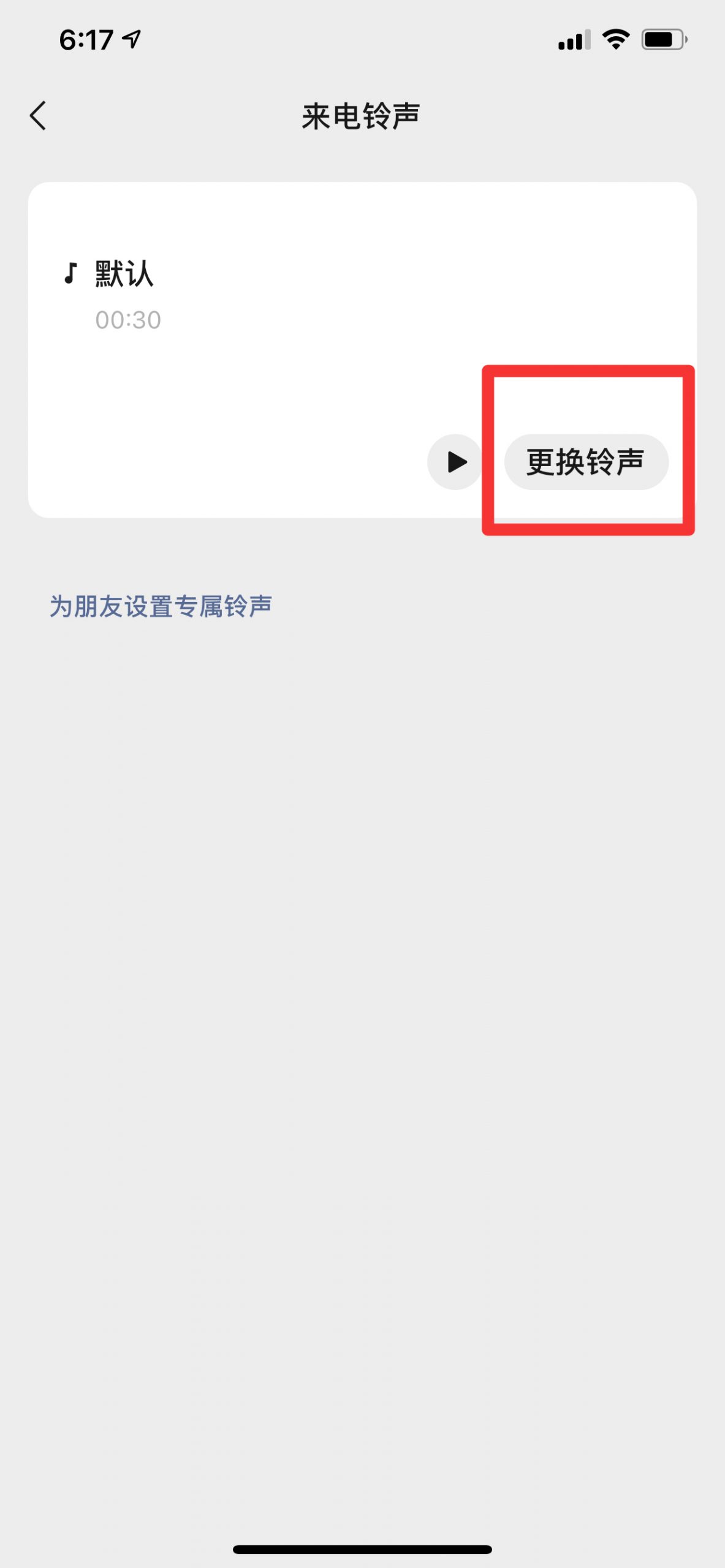Tap the 来电铃声 page title
This screenshot has height=1568, width=725.
point(361,116)
